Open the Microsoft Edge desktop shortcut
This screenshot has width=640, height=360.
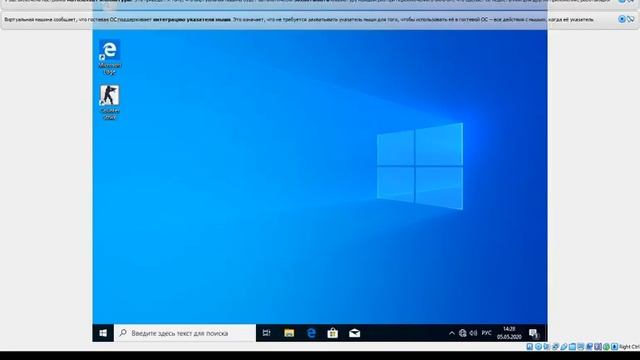click(109, 57)
